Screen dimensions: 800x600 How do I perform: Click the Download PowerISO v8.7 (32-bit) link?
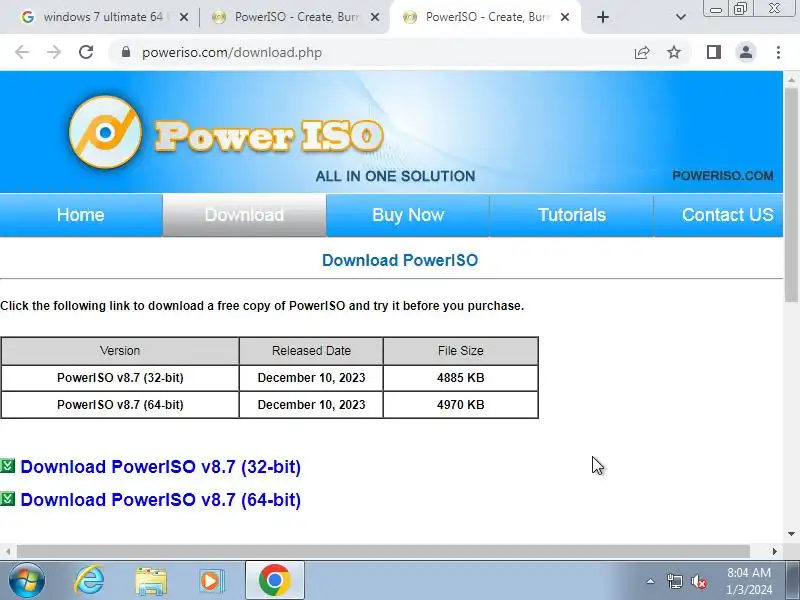click(x=160, y=467)
